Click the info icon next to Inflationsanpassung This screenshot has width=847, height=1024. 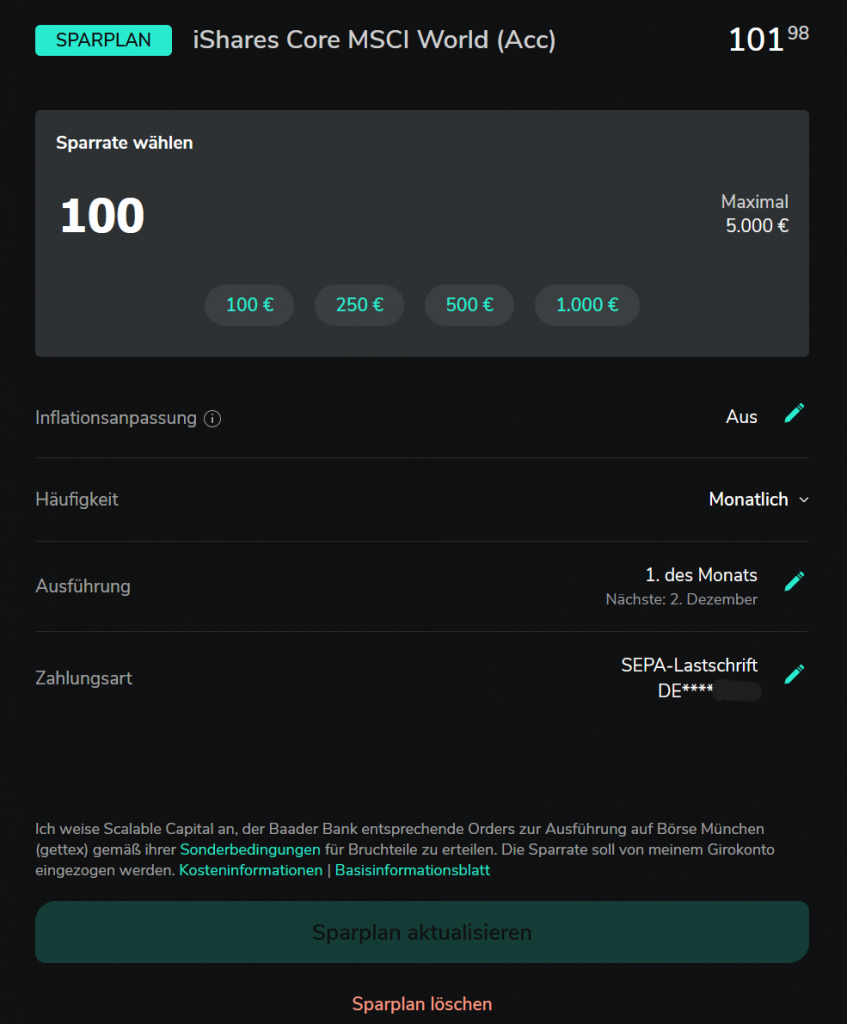coord(212,419)
